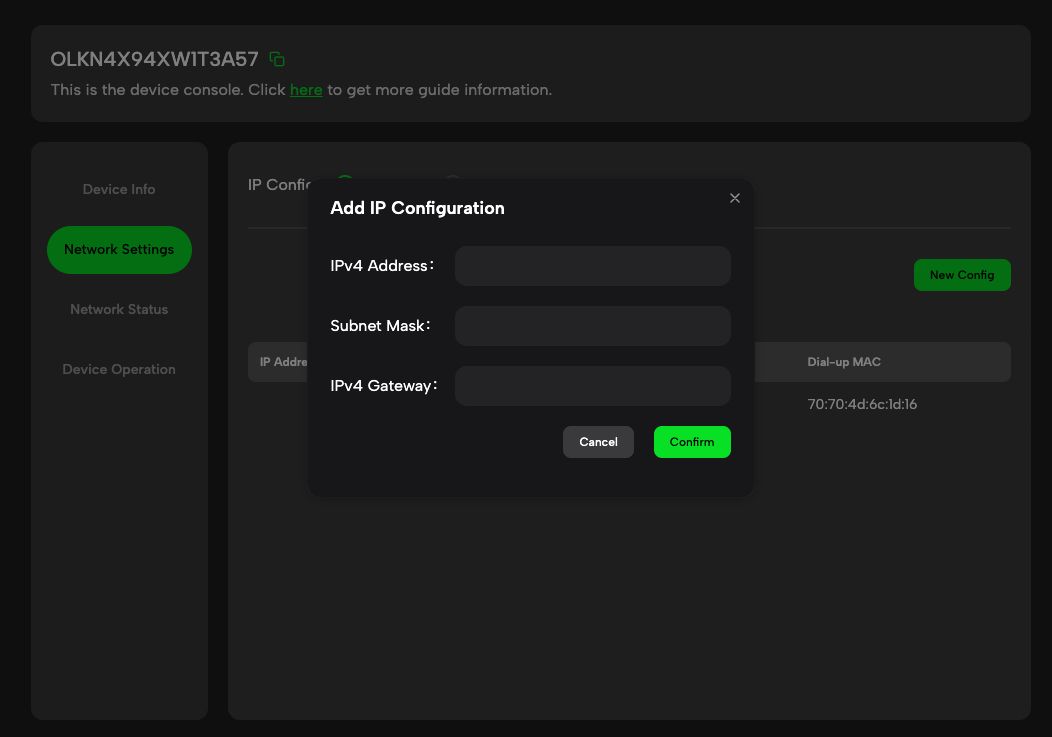Focus the IPv4 Gateway input field

pyautogui.click(x=592, y=386)
